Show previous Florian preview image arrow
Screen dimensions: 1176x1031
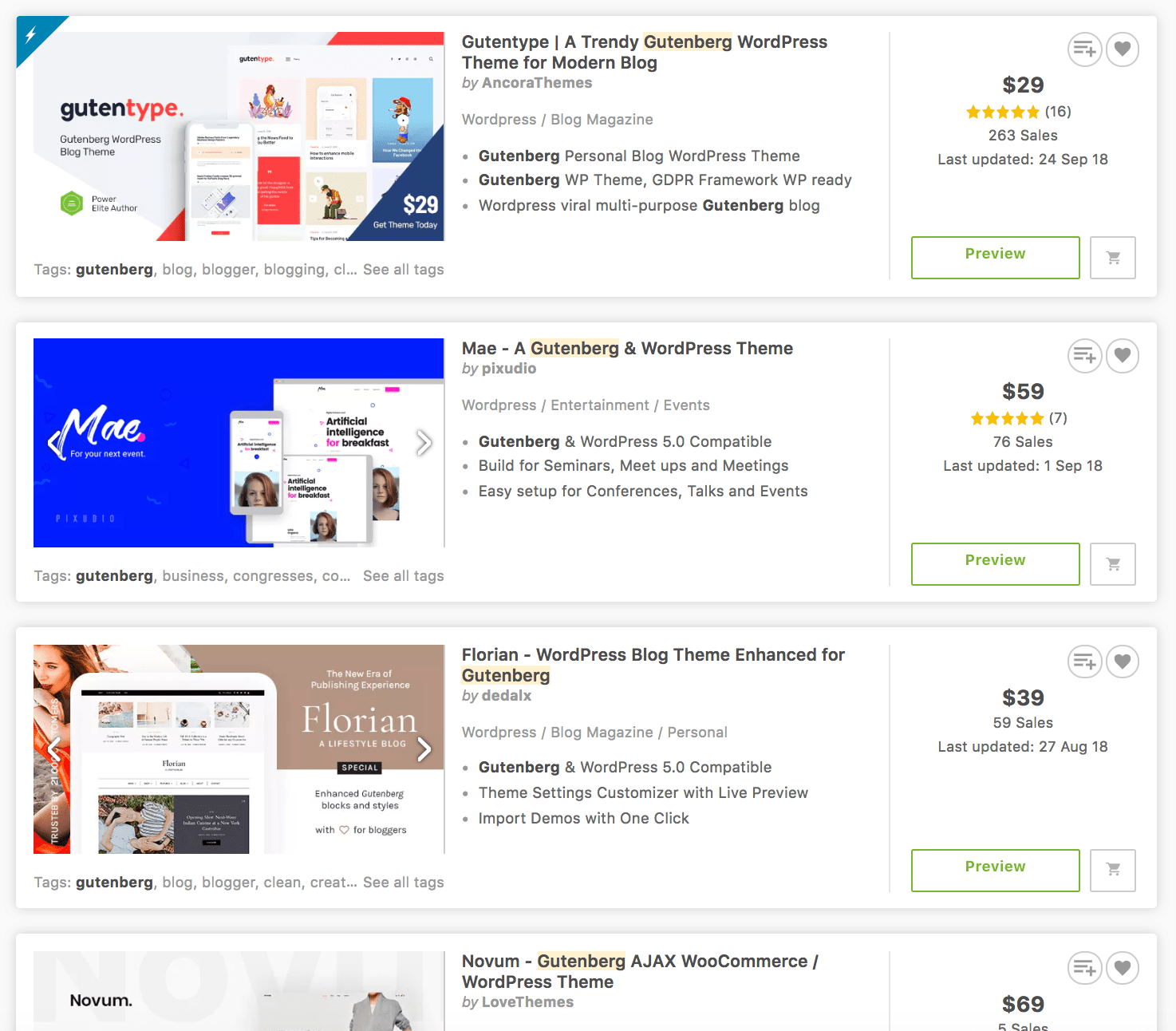(54, 749)
